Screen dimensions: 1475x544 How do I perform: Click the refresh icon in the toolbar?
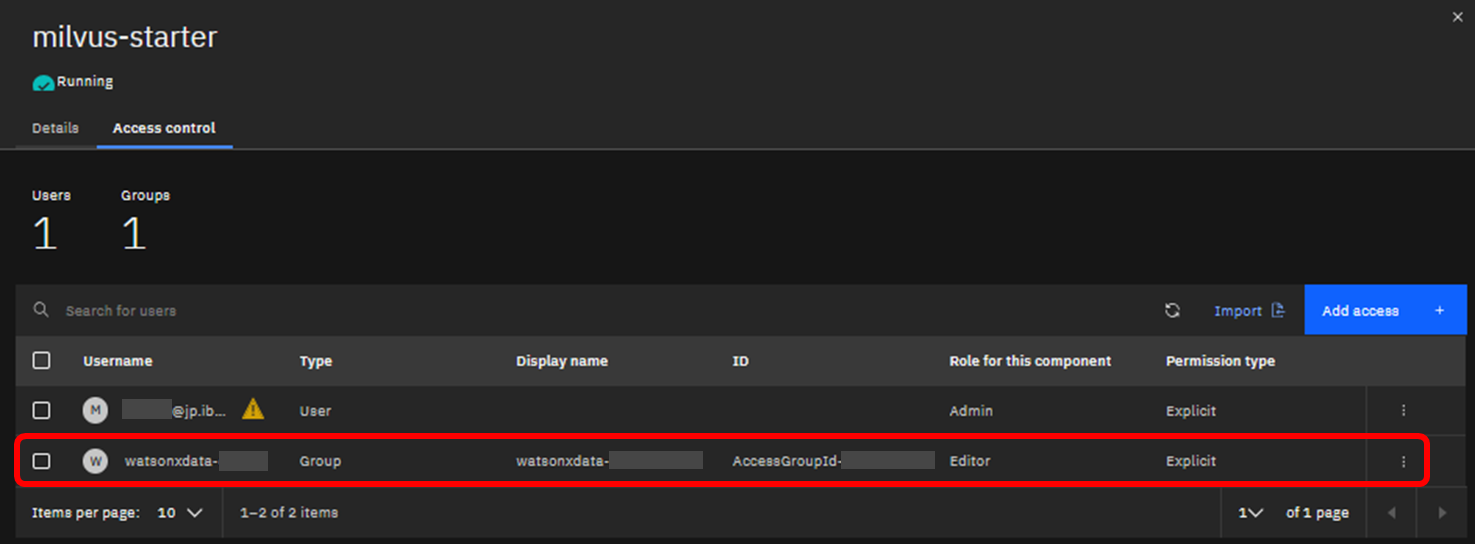[x=1172, y=311]
